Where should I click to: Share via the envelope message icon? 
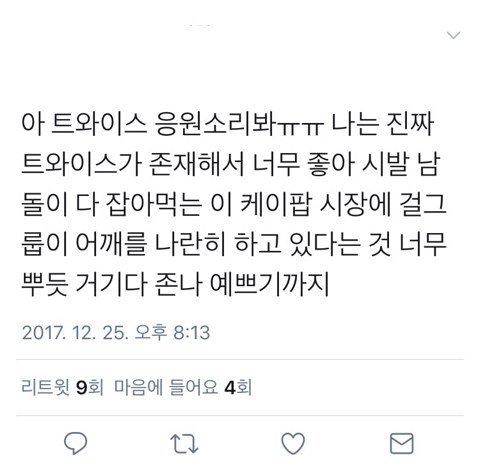click(402, 443)
